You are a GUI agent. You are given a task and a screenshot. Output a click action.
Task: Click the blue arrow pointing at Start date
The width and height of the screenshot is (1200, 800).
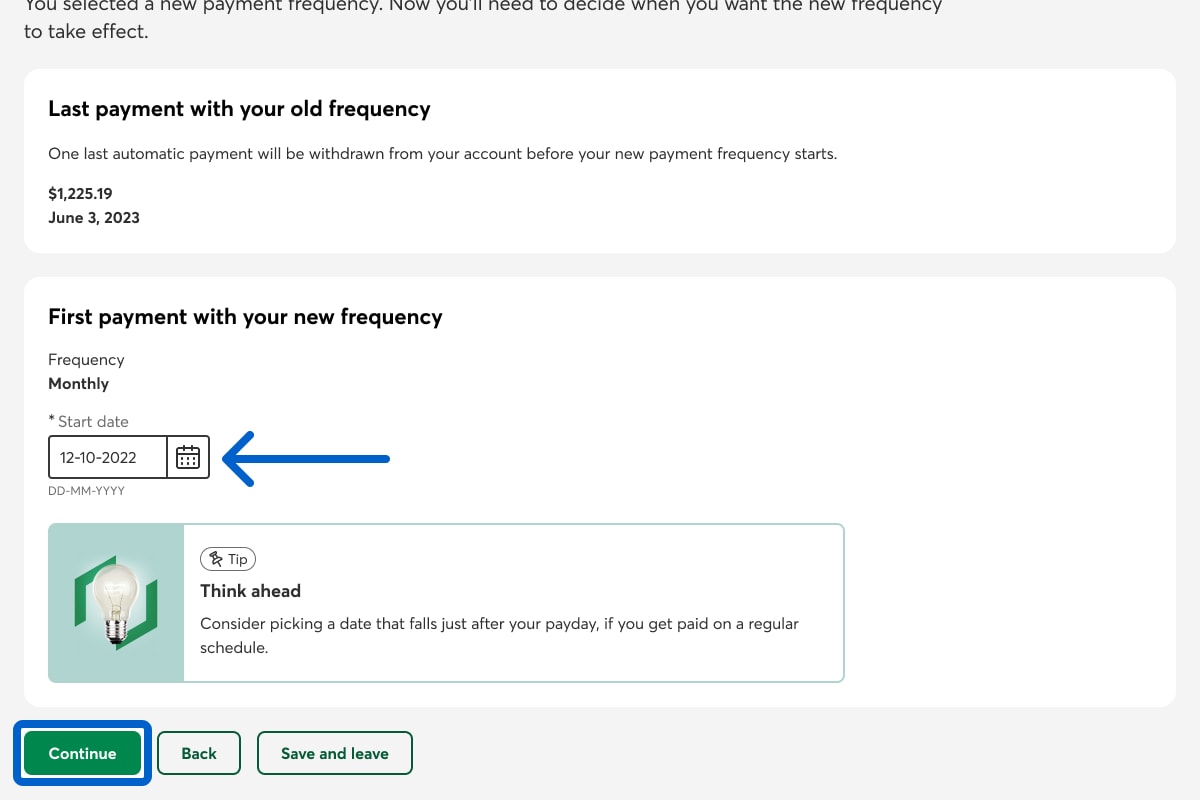pos(306,459)
